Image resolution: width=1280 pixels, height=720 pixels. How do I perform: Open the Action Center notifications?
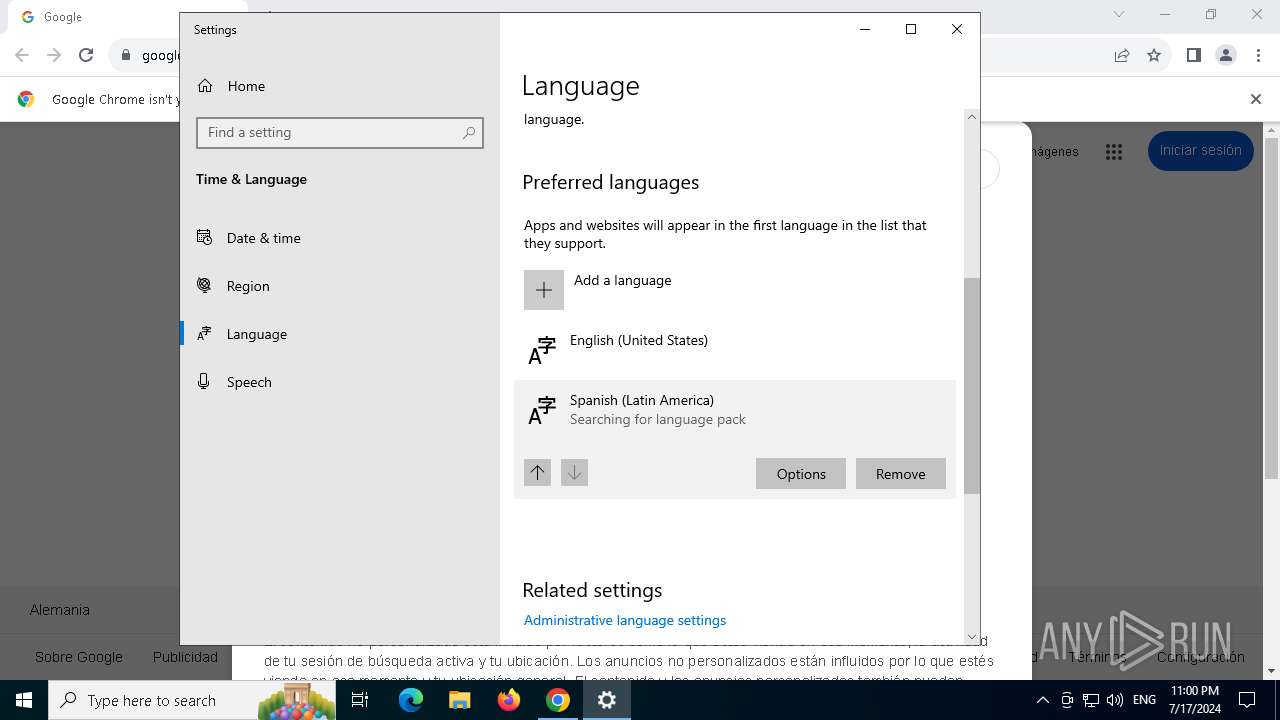click(1247, 700)
